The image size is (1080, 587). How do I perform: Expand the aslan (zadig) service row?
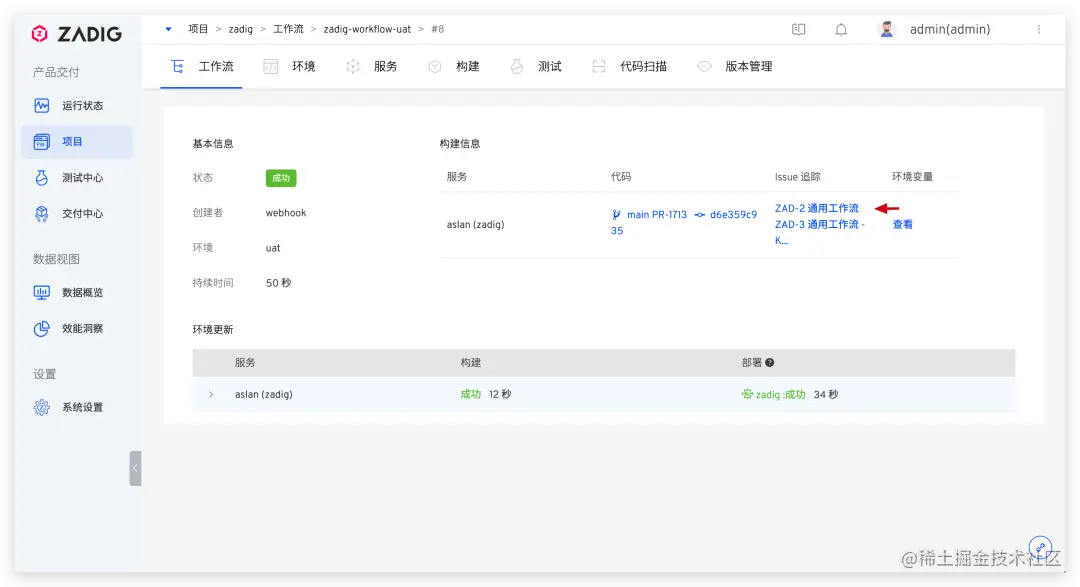(210, 394)
